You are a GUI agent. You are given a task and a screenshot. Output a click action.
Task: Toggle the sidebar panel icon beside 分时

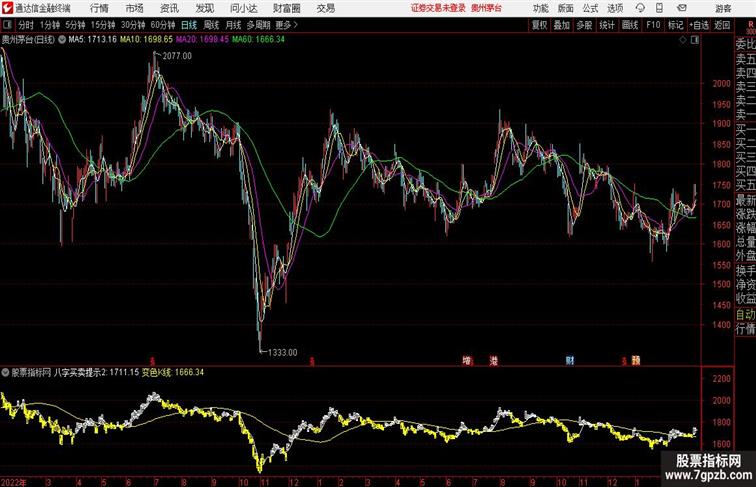tap(7, 25)
